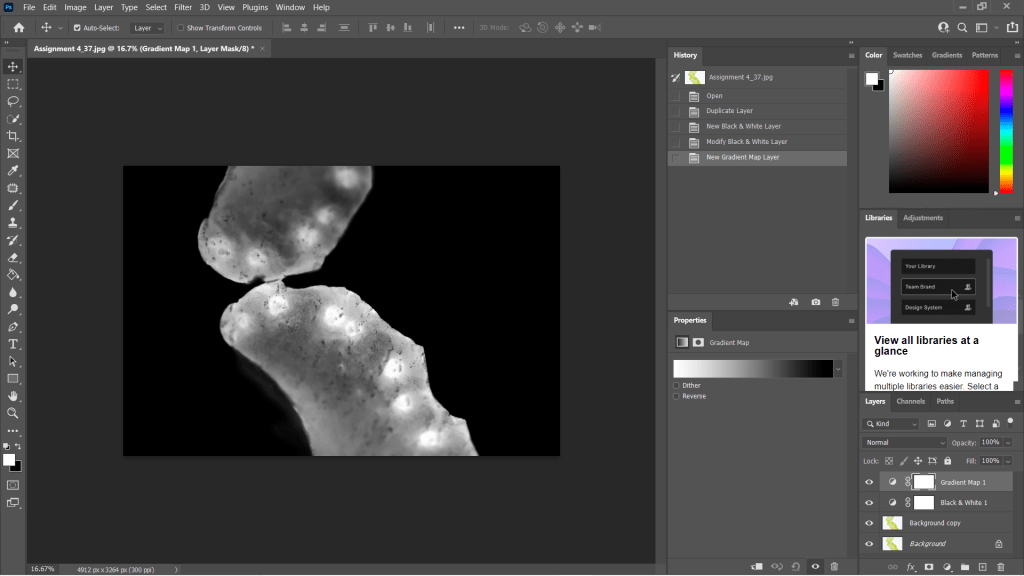1024x576 pixels.
Task: Hide the Background copy layer
Action: click(x=868, y=523)
